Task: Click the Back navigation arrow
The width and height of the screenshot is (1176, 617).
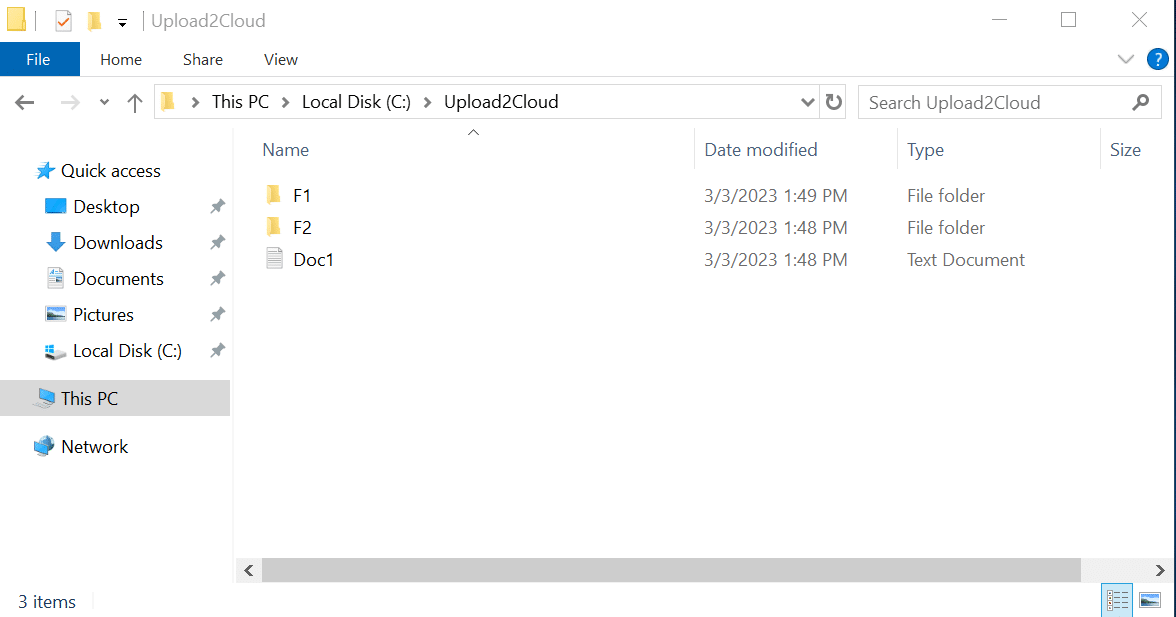Action: (x=24, y=102)
